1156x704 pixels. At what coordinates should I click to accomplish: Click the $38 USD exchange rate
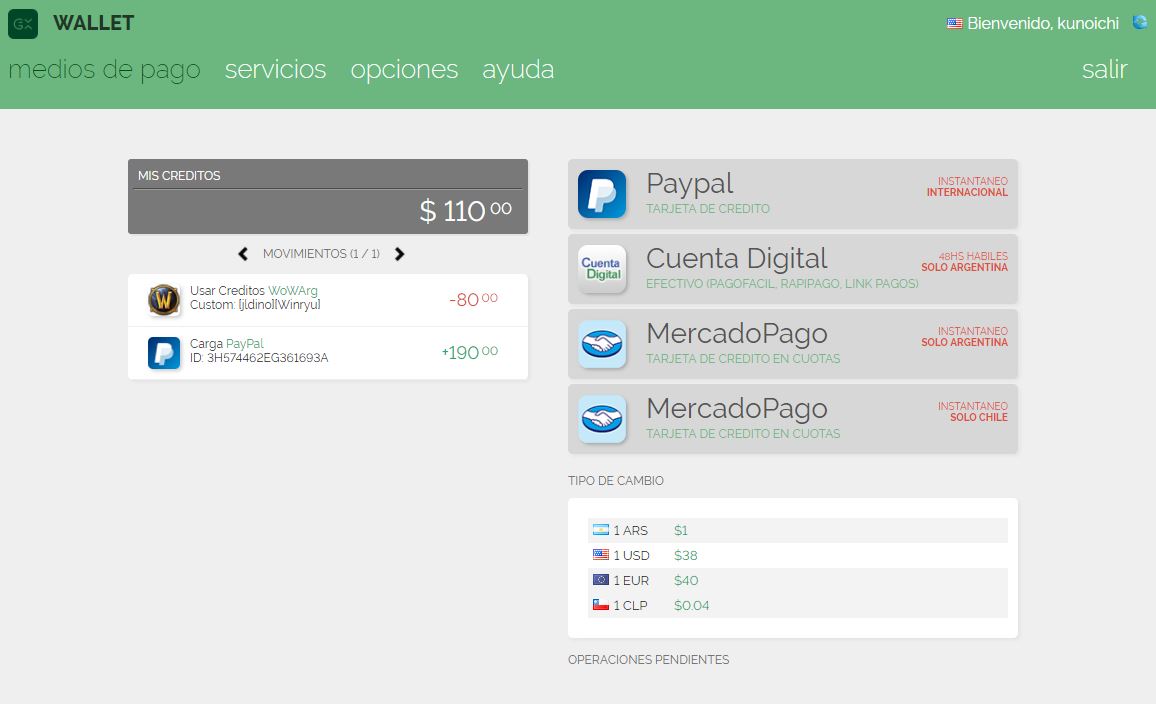tap(686, 555)
